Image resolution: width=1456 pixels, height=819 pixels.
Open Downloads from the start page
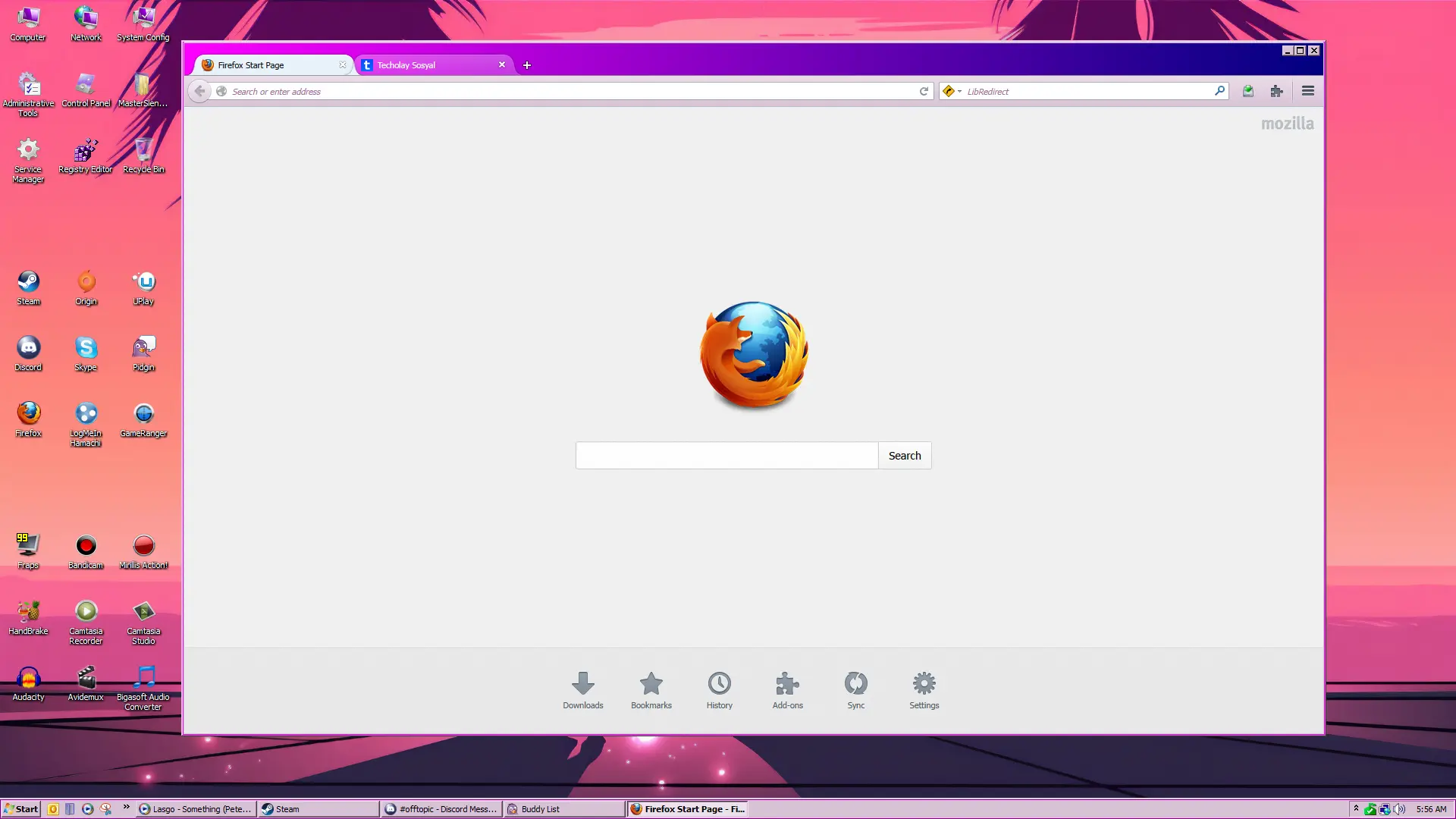pos(582,690)
